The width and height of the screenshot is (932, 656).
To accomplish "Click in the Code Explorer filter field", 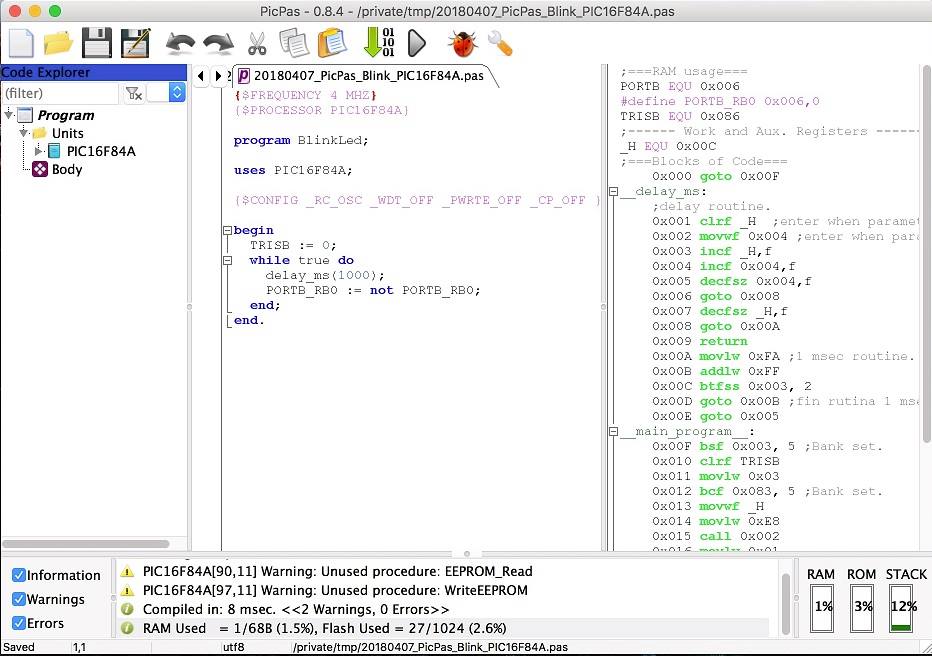I will point(61,93).
